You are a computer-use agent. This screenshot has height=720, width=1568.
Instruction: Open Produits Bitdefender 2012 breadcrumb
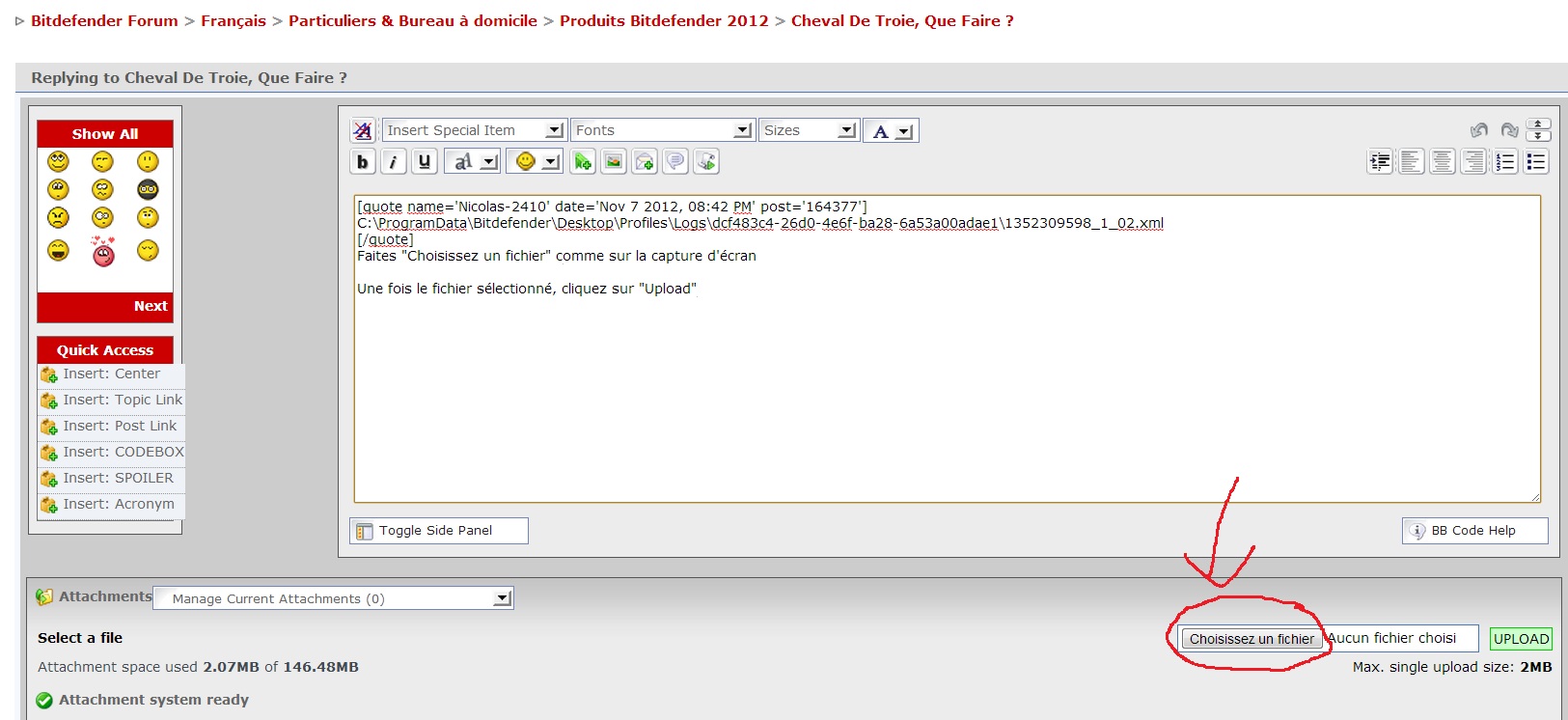664,20
